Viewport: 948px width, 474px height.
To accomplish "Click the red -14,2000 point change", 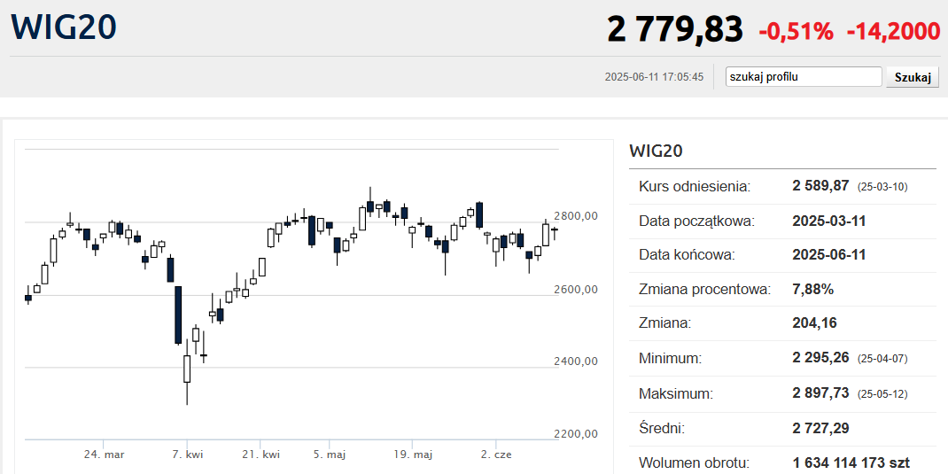I will click(892, 31).
